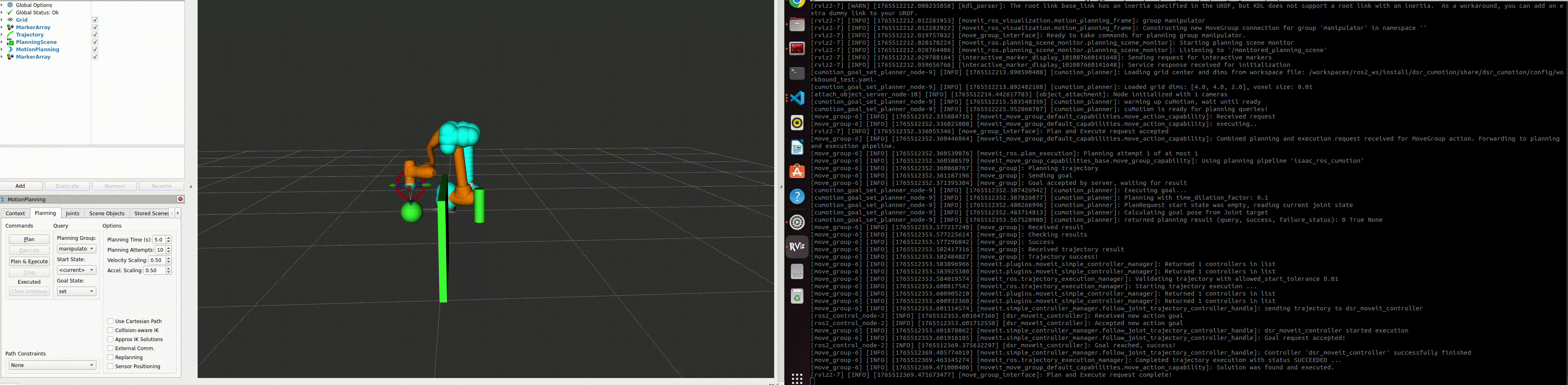Open Ubuntu Software store icon
This screenshot has height=385, width=1568.
click(797, 172)
